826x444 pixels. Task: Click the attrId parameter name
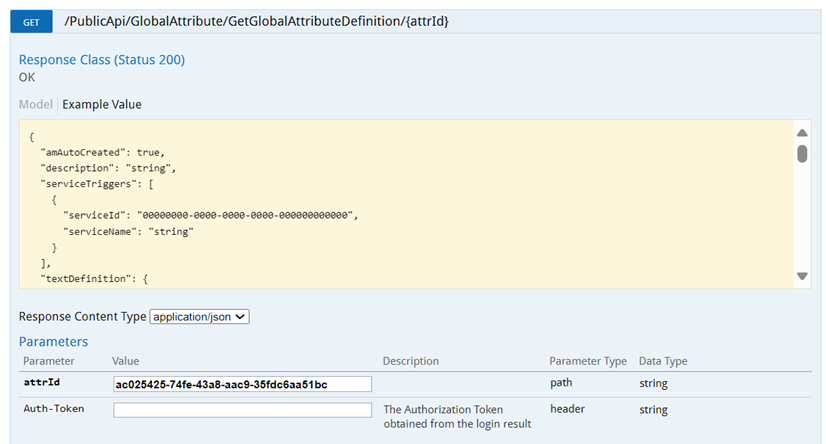coord(42,382)
